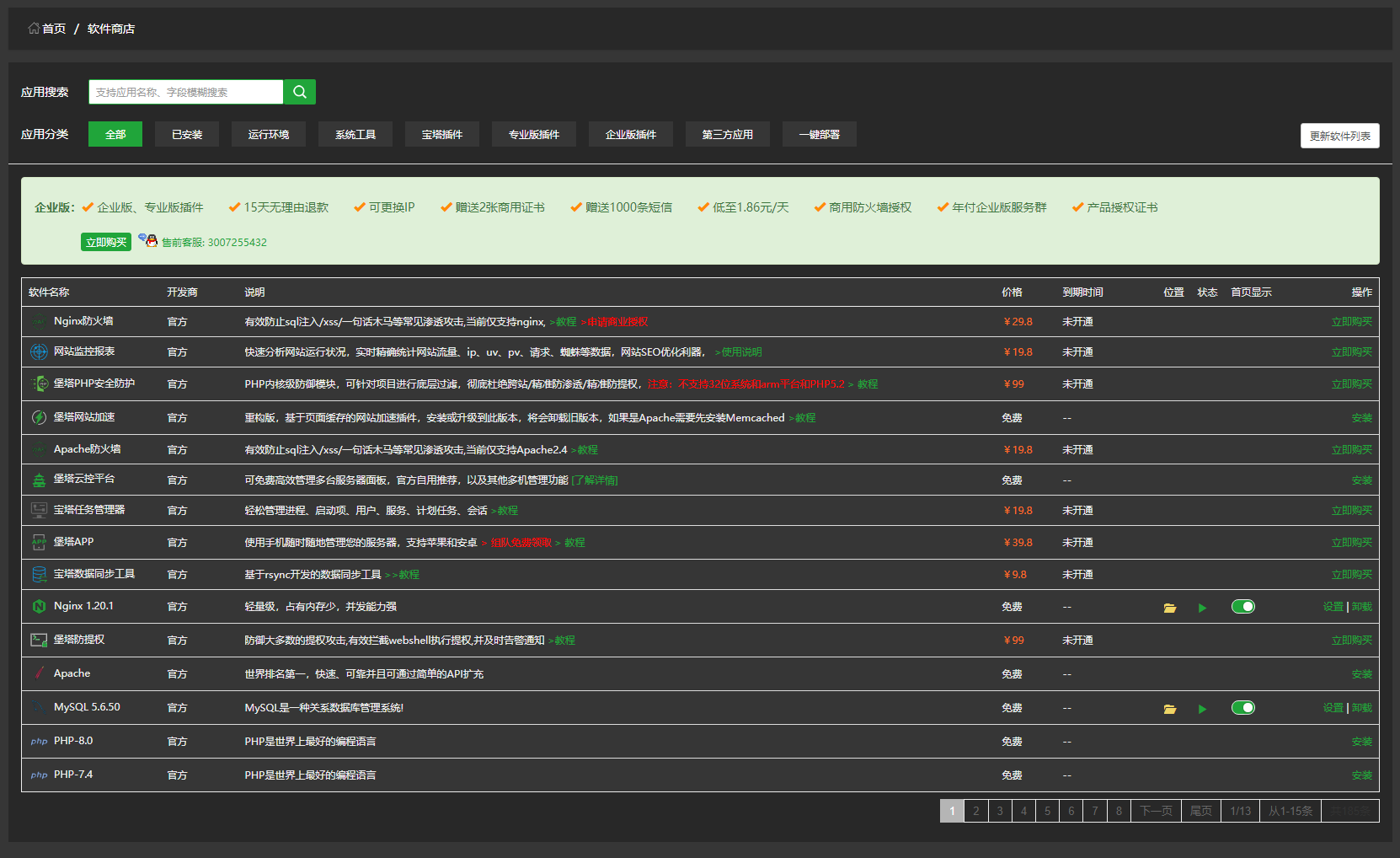Open the 系统工具 category
This screenshot has width=1400, height=858.
click(x=355, y=134)
